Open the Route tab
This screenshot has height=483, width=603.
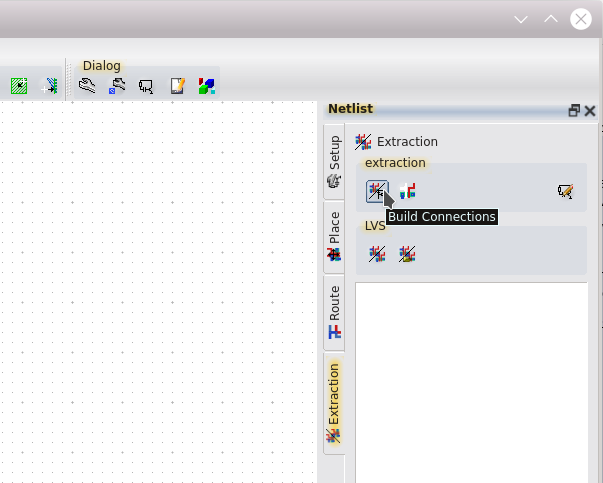click(334, 312)
